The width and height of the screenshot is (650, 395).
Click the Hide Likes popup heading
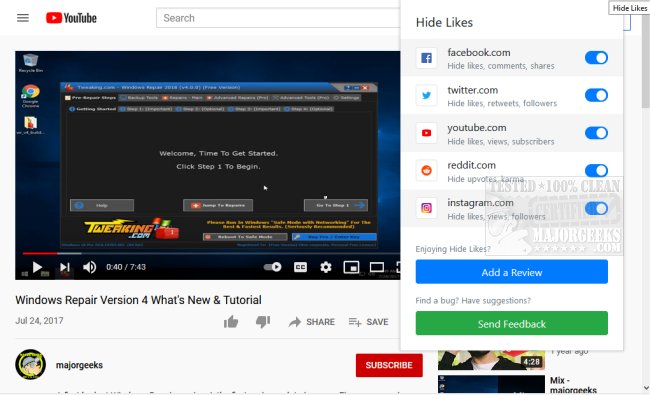tap(444, 22)
